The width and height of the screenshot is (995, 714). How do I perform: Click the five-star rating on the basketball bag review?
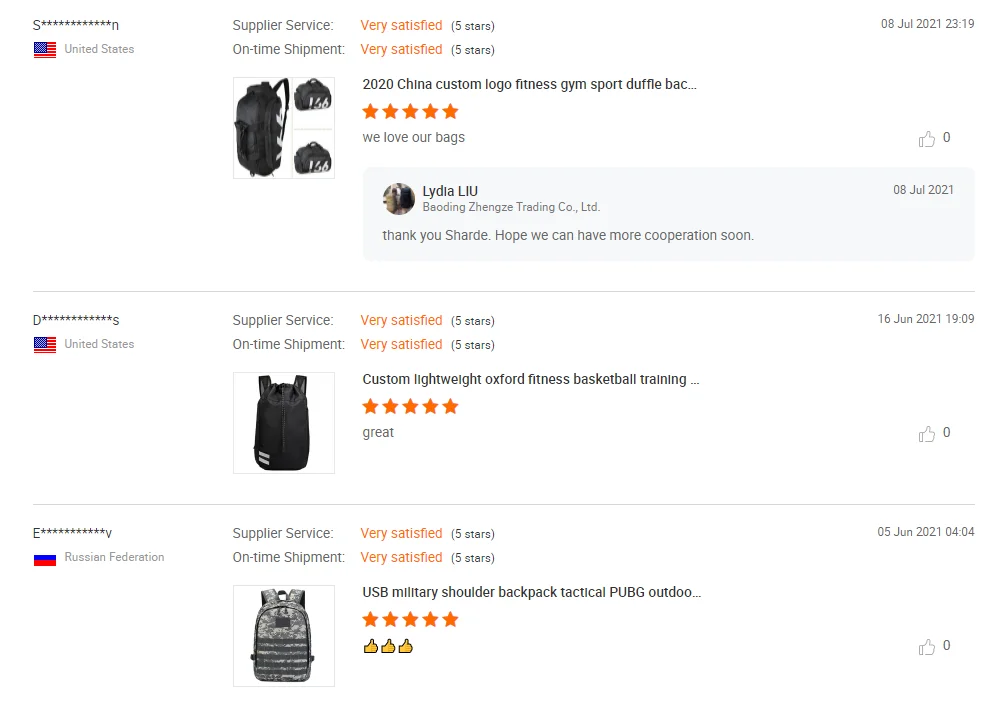[410, 406]
